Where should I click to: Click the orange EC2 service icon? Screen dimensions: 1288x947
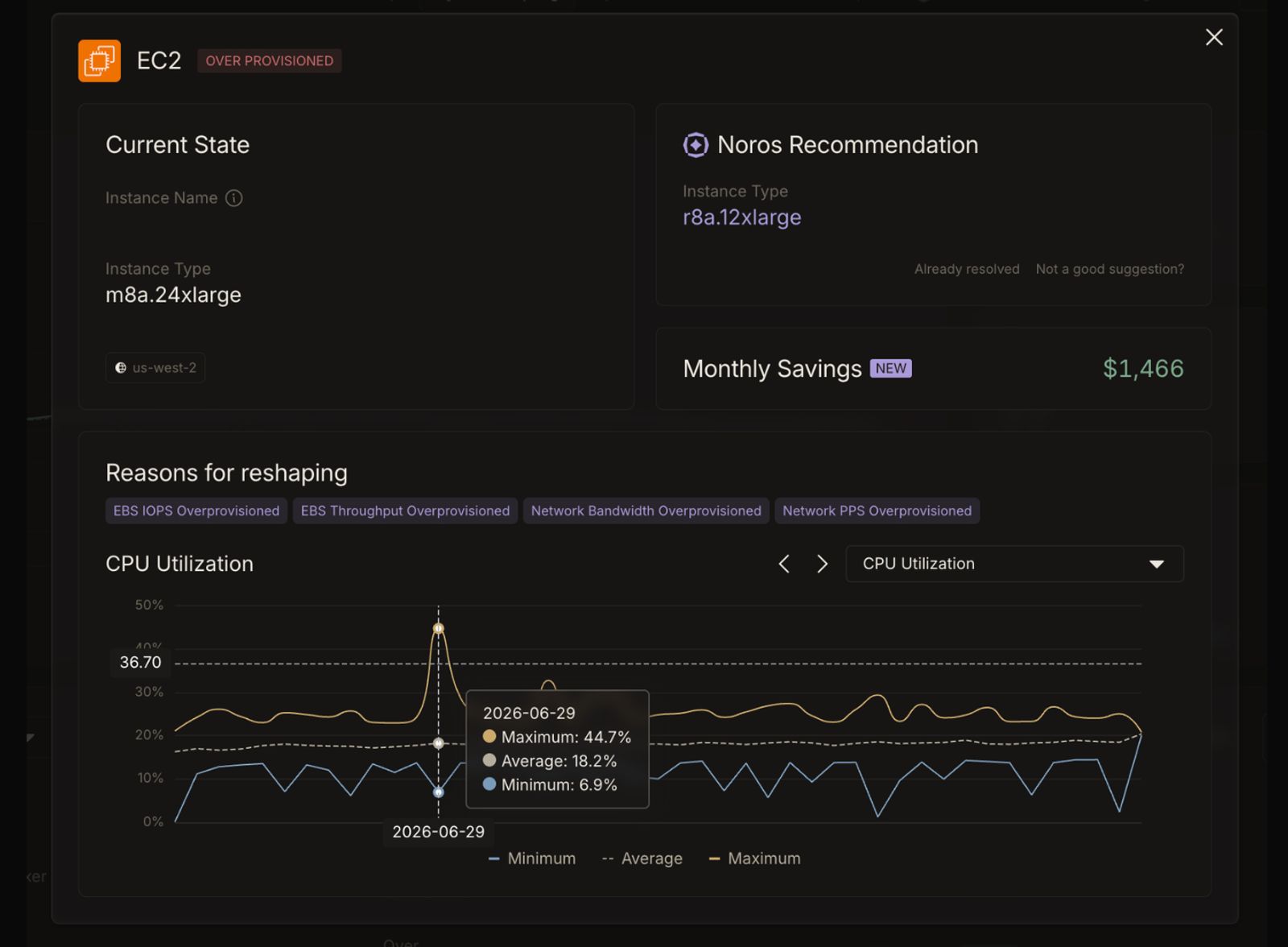99,60
